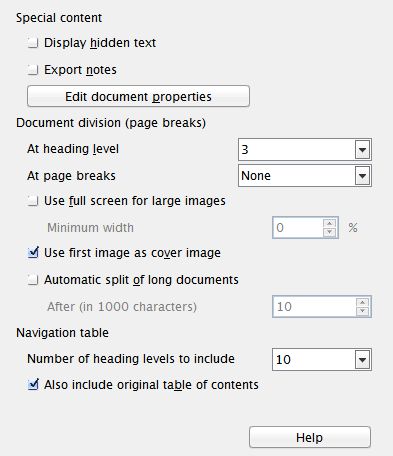Decrease the After characters value with down arrow
Screen dimensions: 393x456
(x=362, y=311)
